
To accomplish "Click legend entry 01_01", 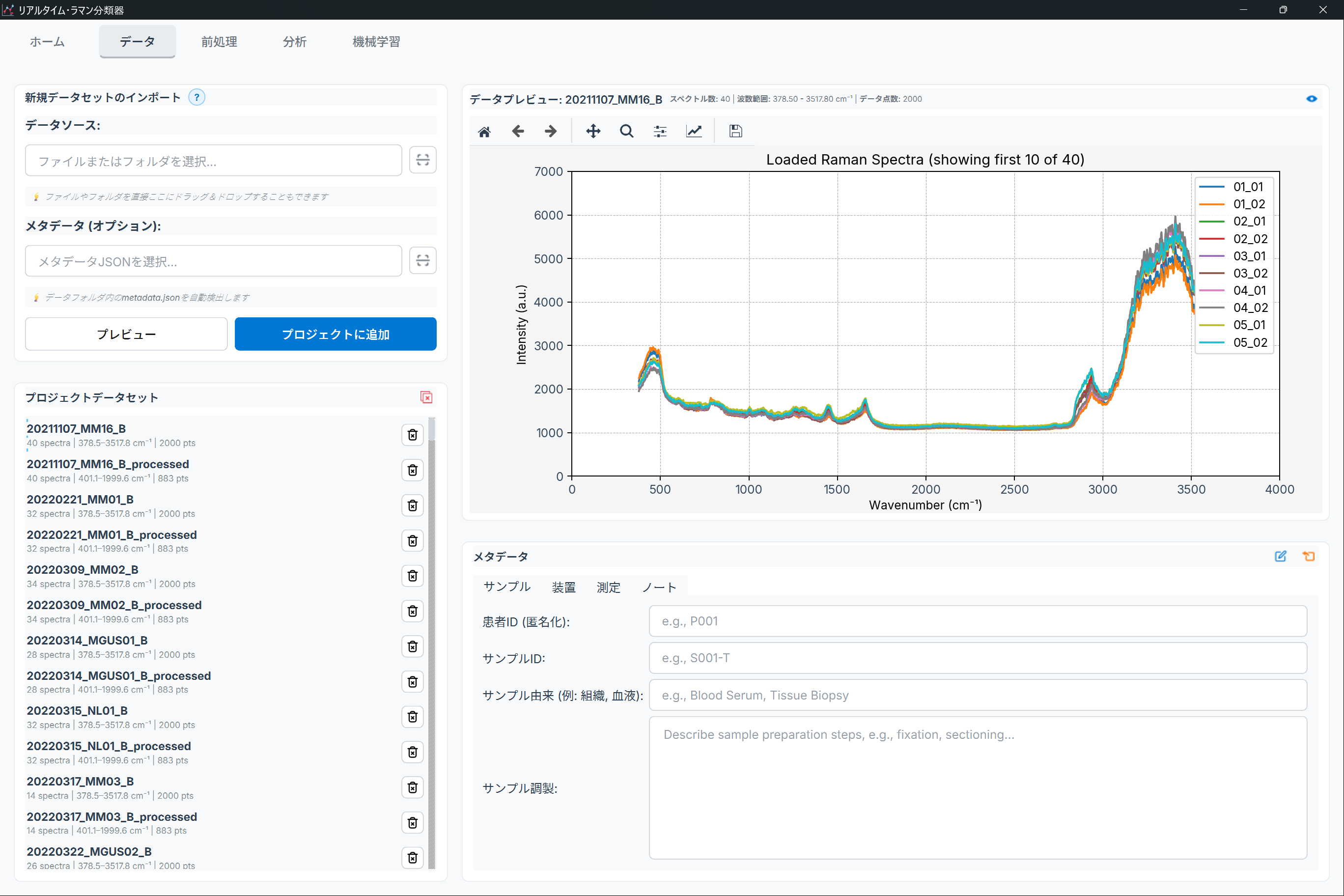I will click(1232, 187).
